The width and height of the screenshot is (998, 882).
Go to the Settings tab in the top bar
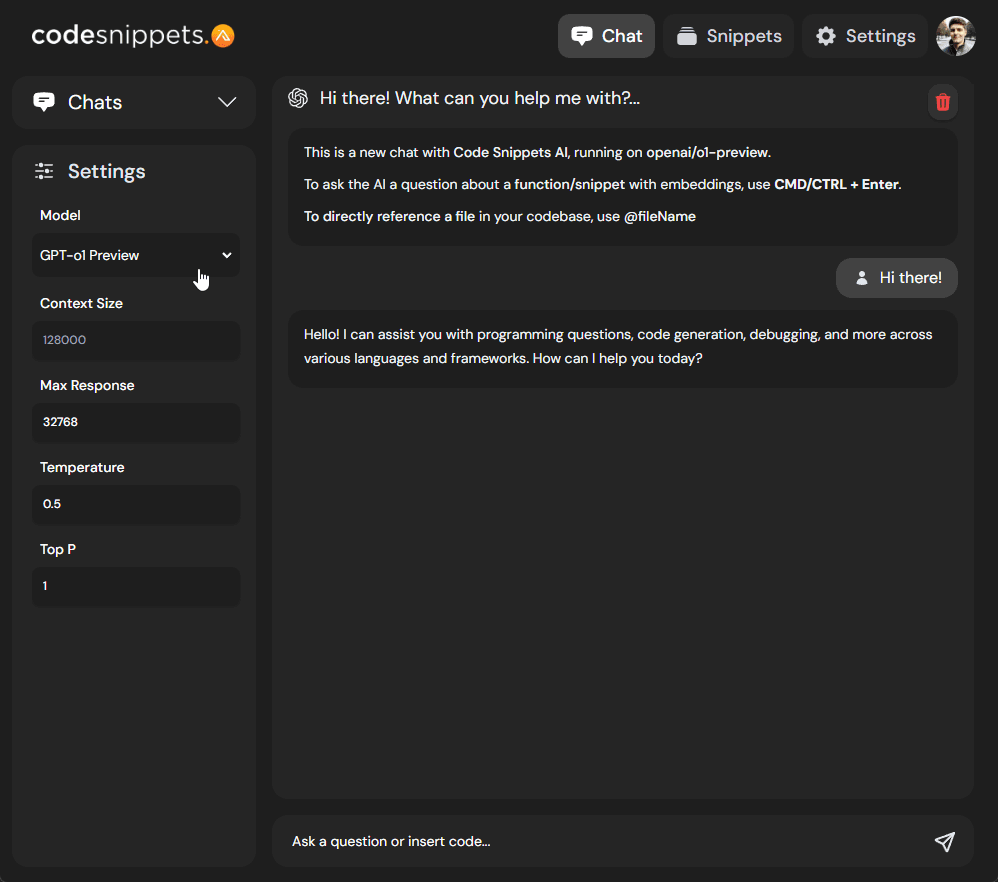tap(865, 36)
